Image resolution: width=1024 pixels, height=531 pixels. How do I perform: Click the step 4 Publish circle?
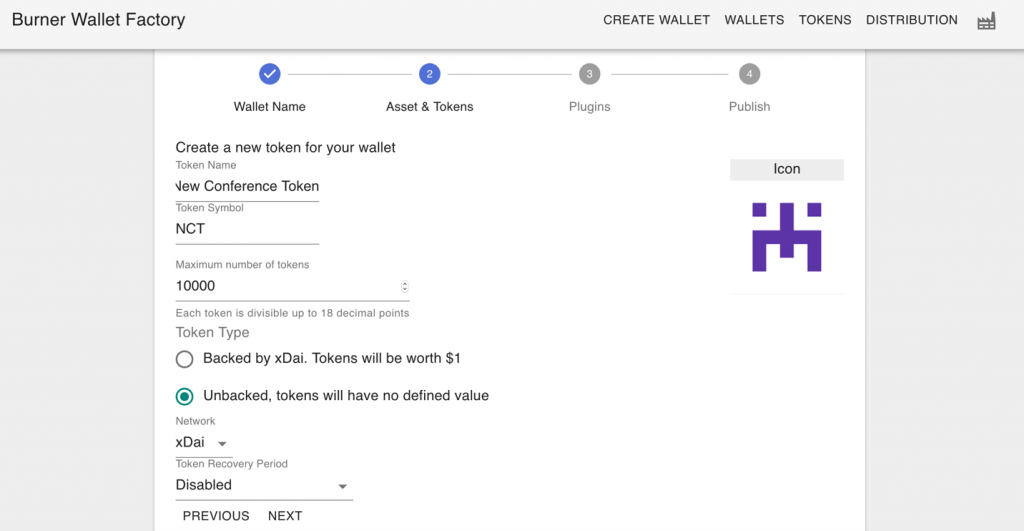(x=749, y=74)
